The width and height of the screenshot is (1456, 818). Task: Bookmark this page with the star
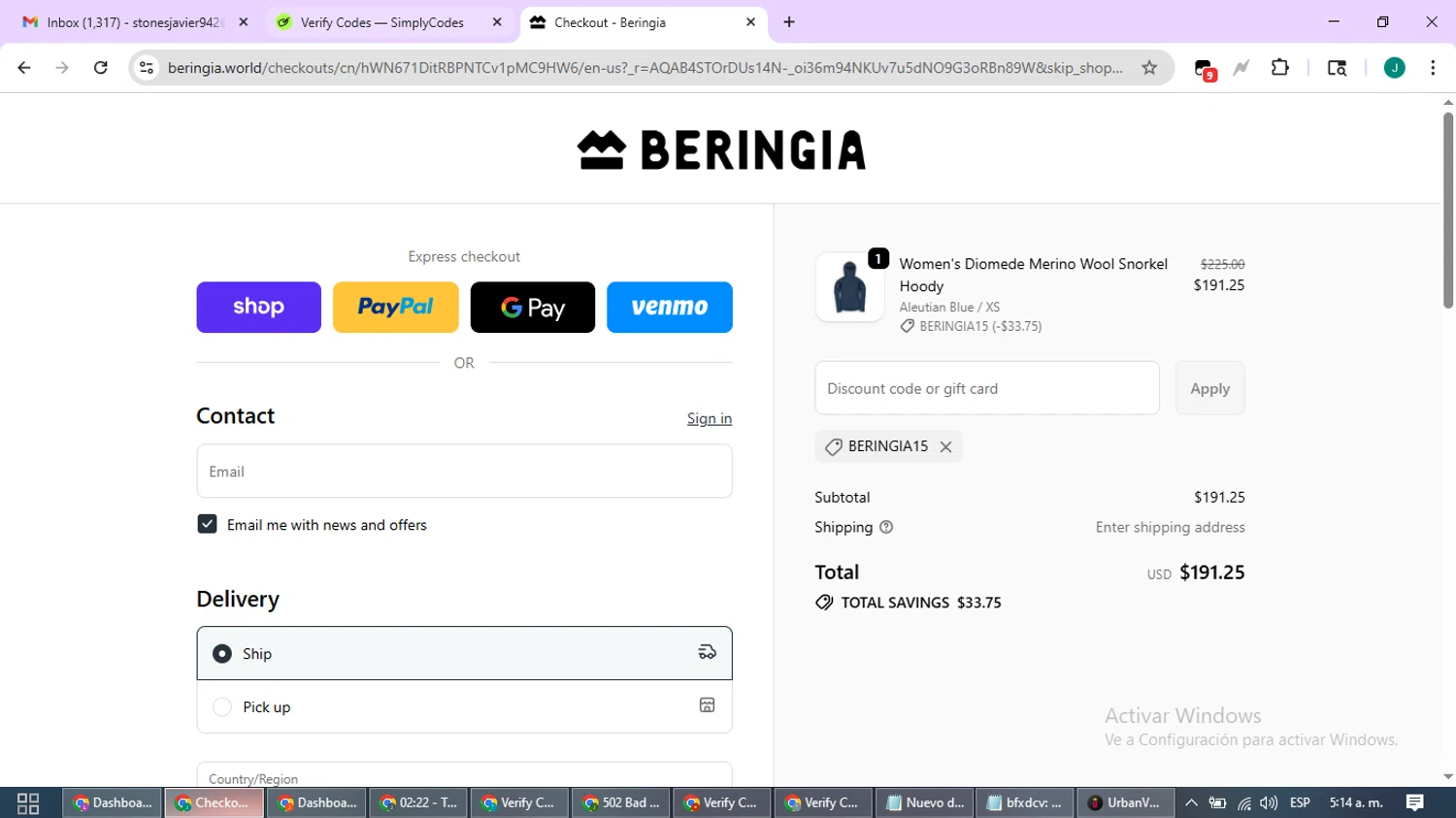pyautogui.click(x=1149, y=68)
